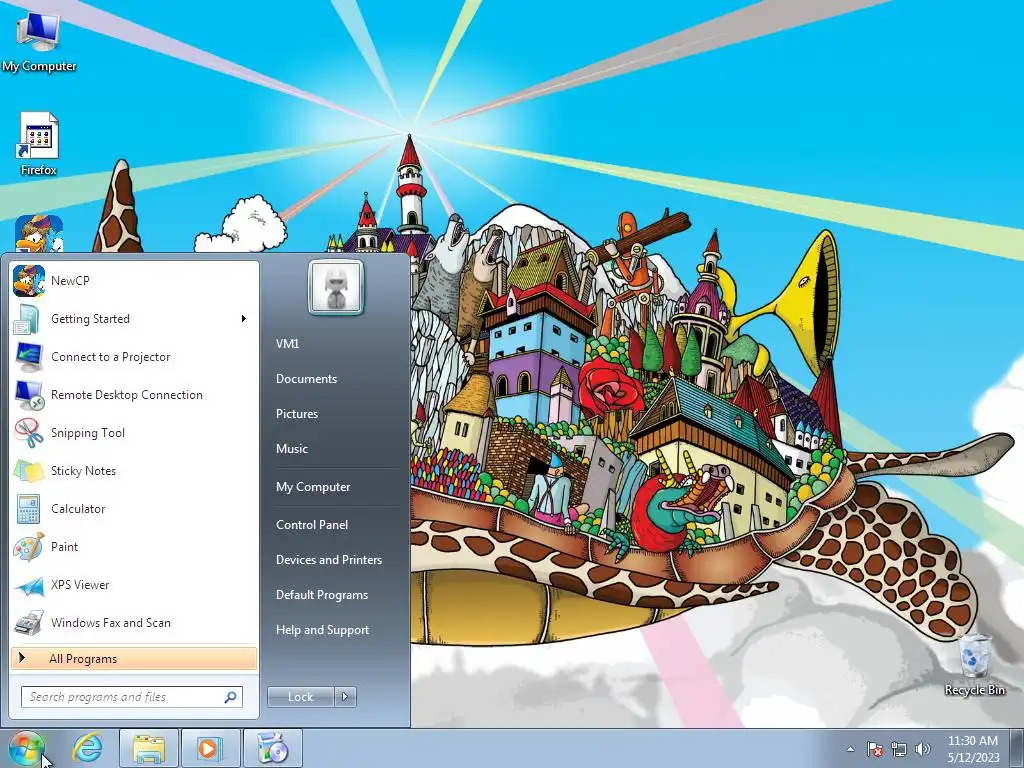Click the Action Center flag tray icon
Image resolution: width=1024 pixels, height=768 pixels.
pos(875,749)
